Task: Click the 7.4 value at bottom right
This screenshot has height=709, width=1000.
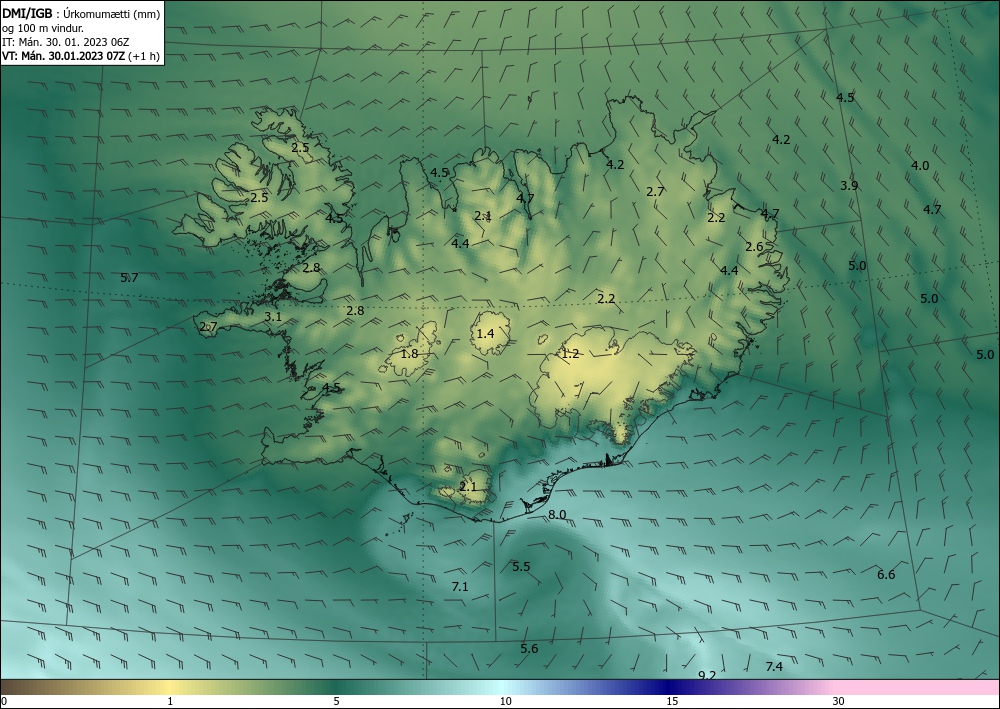Action: point(774,666)
